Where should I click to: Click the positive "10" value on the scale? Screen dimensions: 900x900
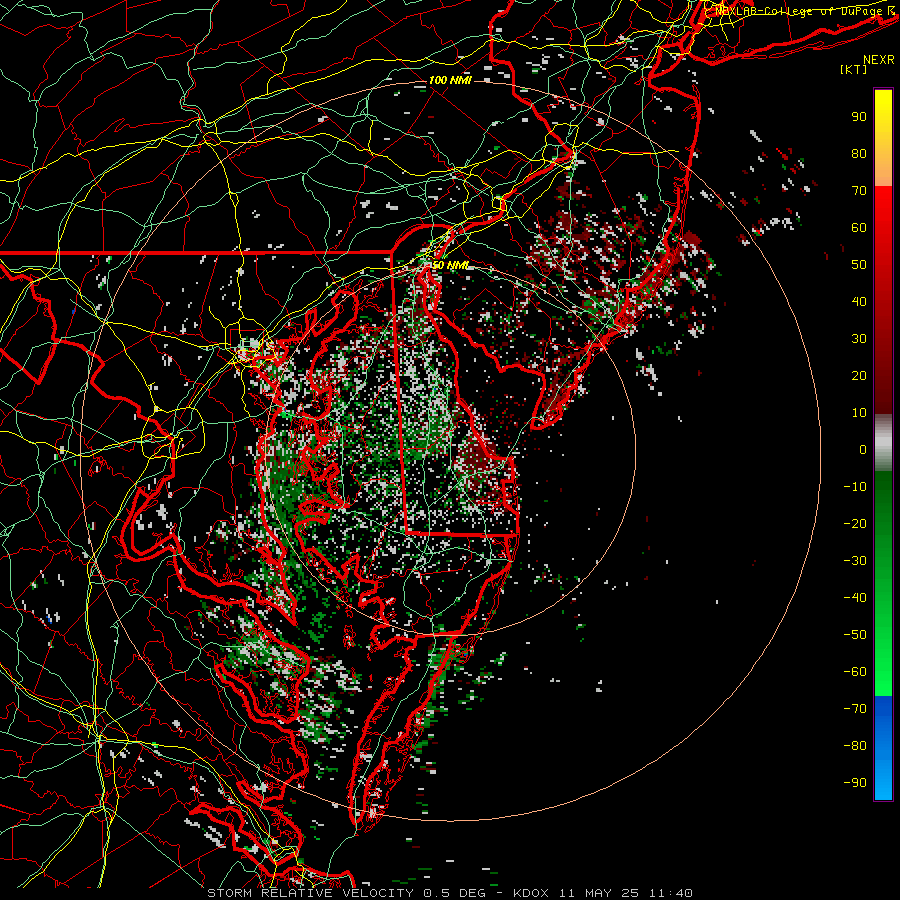click(x=859, y=413)
